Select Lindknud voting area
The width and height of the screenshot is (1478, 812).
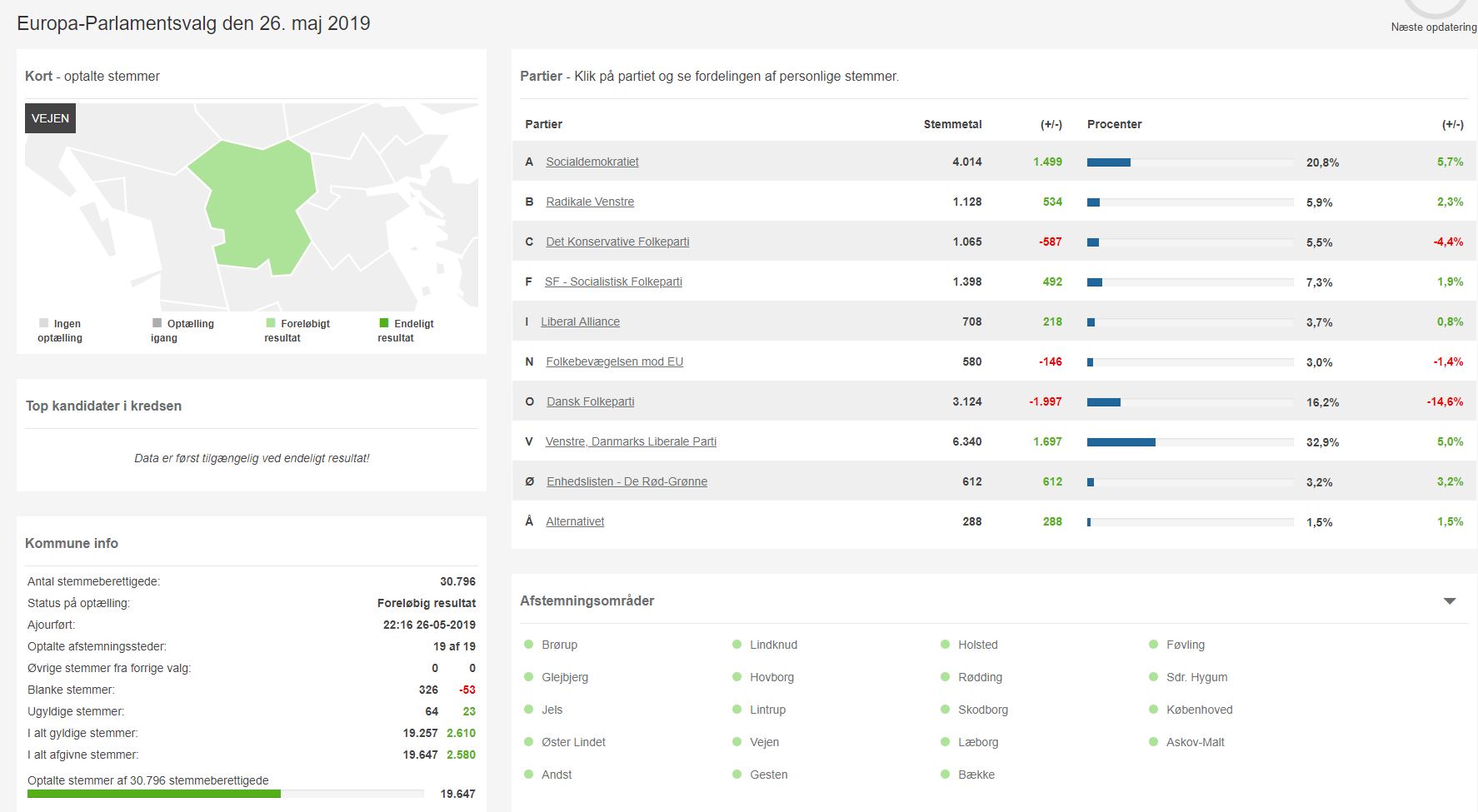click(x=773, y=645)
